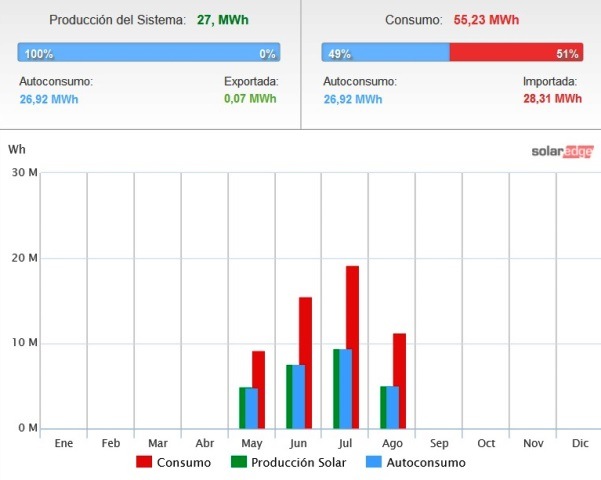Toggle the Producción Solar legend label
Viewport: 601px width, 480px height.
[x=298, y=463]
